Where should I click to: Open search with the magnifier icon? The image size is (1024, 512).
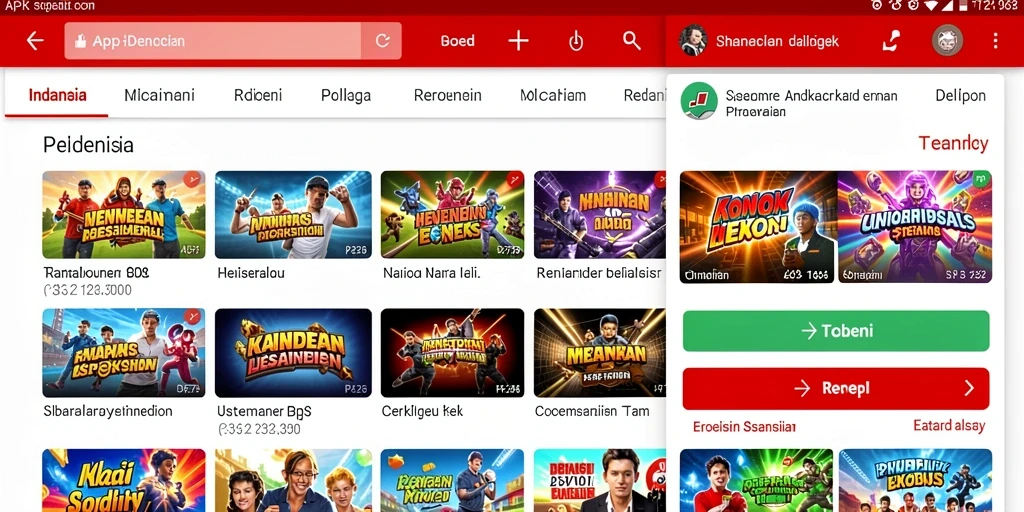pos(632,40)
